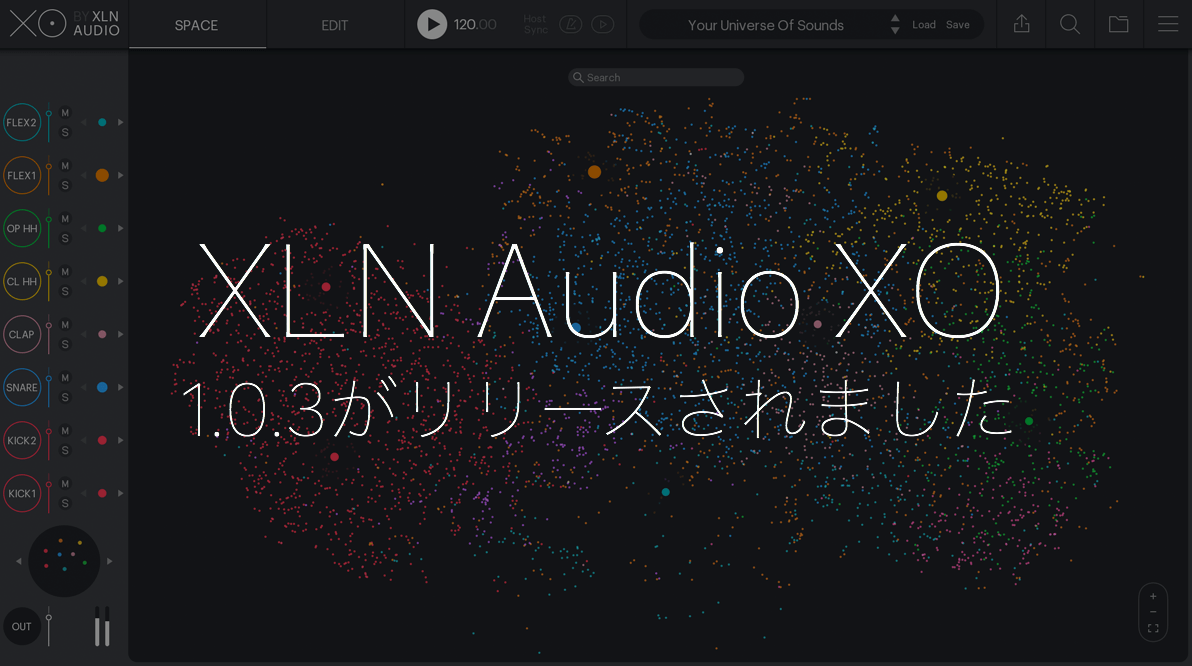The image size is (1192, 666).
Task: Click the Load preset button
Action: 924,25
